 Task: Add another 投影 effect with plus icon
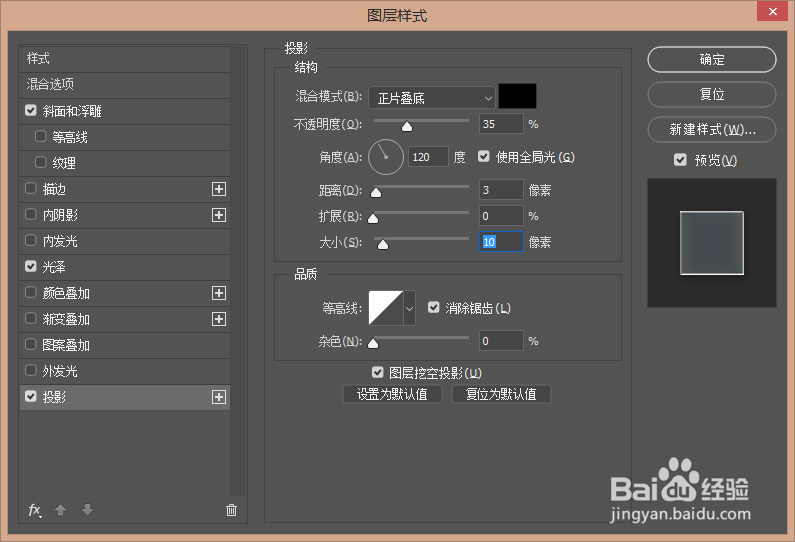coord(219,397)
